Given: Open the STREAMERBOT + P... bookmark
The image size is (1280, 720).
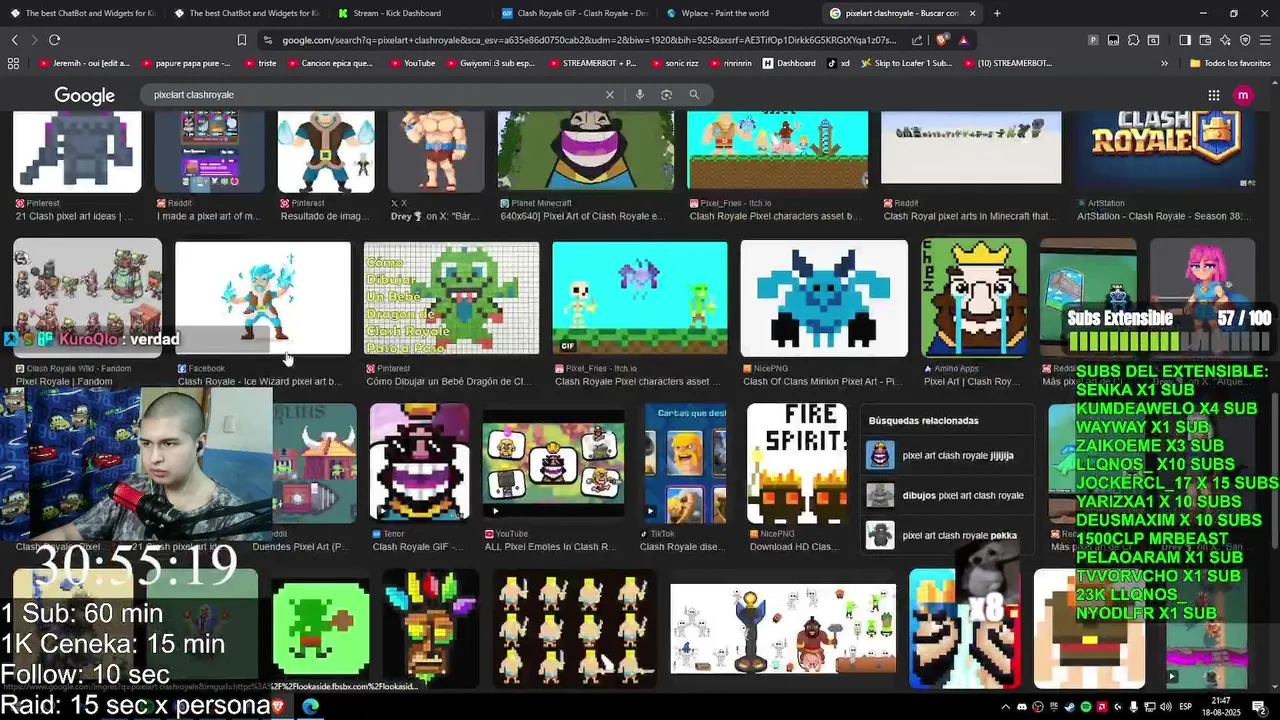Looking at the screenshot, I should [591, 63].
